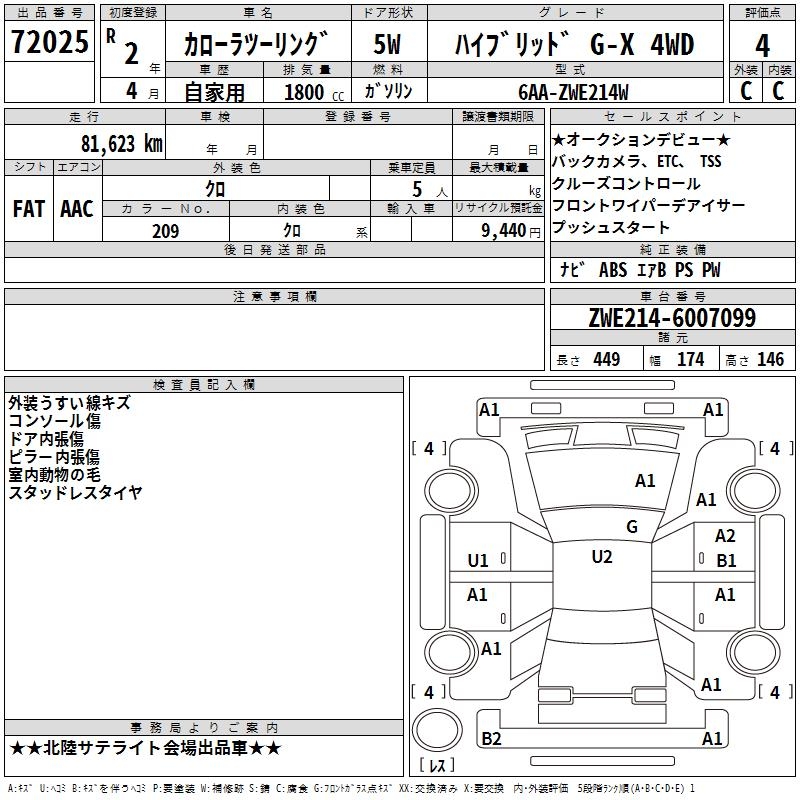Click chassis number ZWE214-6007099

pyautogui.click(x=672, y=318)
